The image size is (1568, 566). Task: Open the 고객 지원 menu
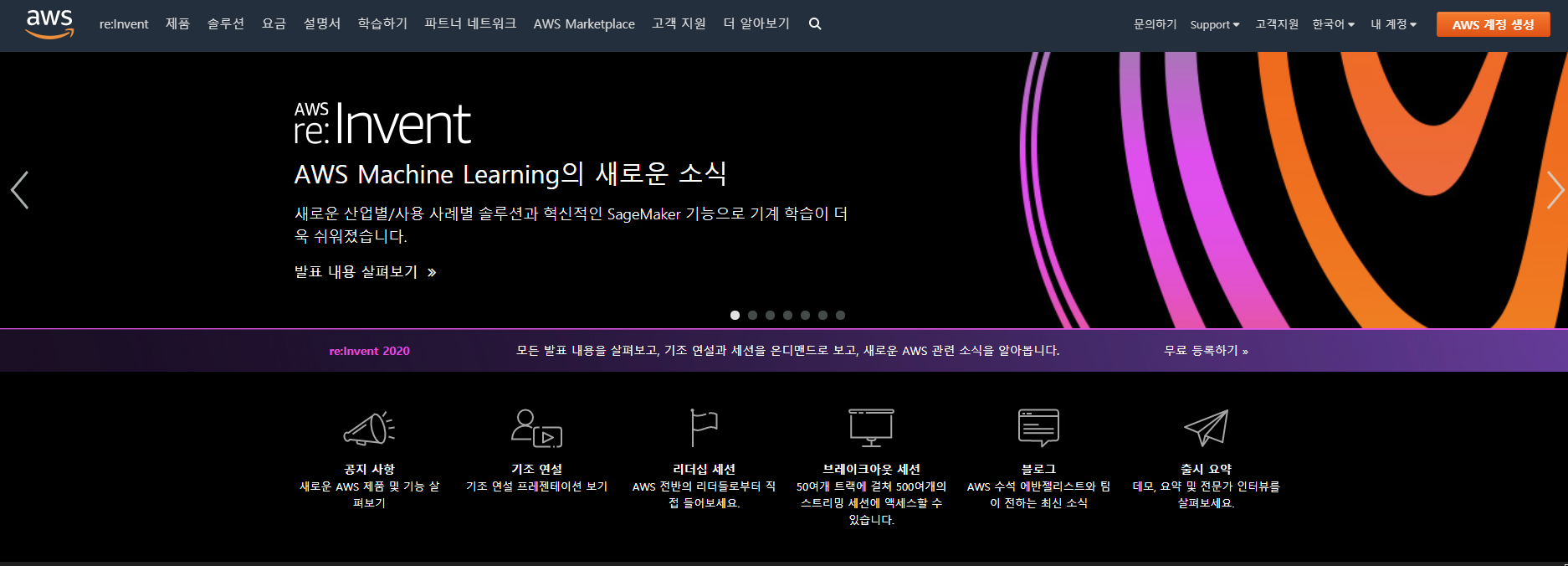pyautogui.click(x=679, y=24)
